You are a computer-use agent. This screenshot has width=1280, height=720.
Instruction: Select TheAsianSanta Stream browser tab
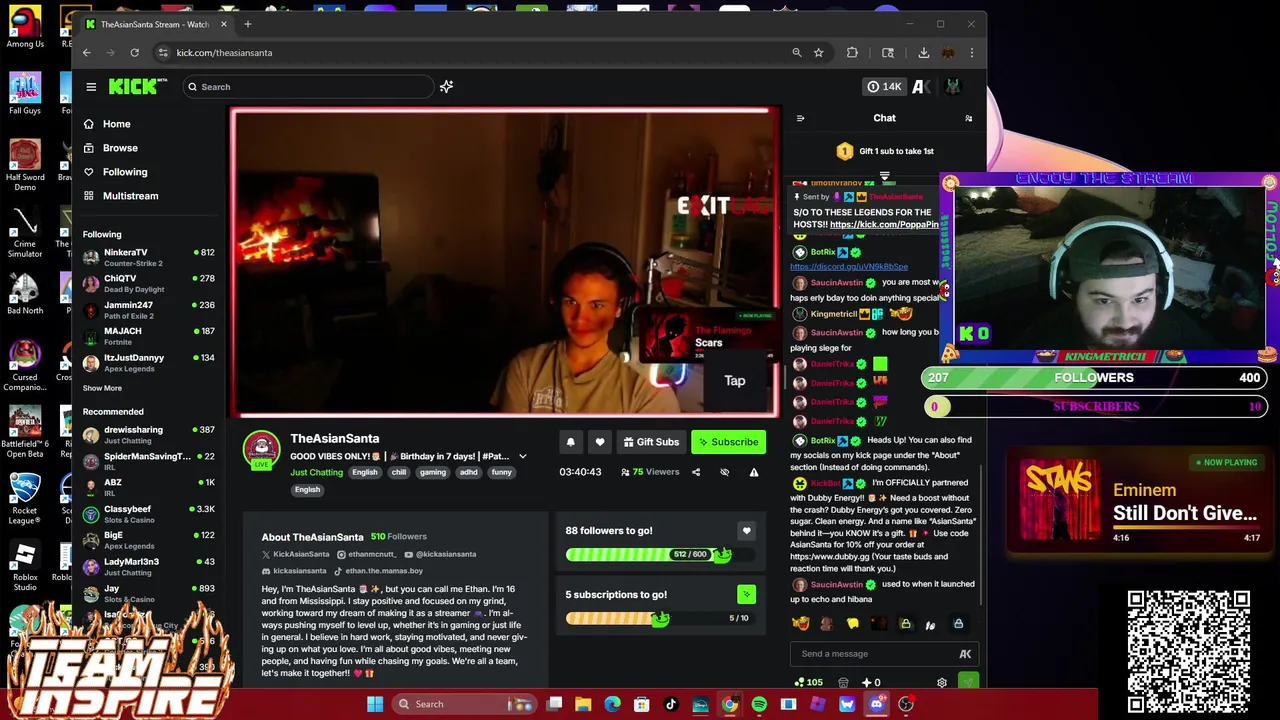tap(155, 24)
